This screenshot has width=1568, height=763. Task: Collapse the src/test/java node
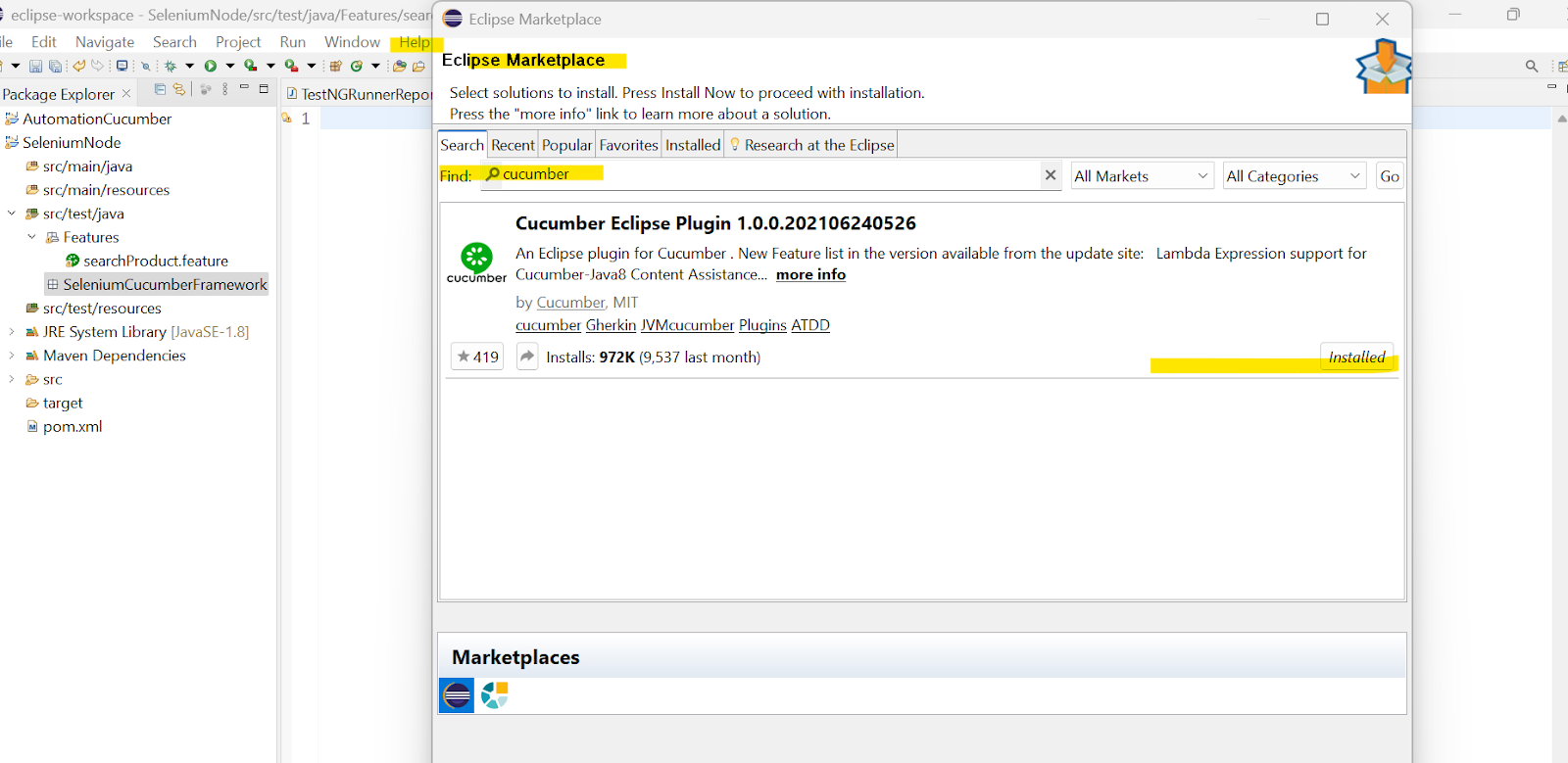pos(11,214)
